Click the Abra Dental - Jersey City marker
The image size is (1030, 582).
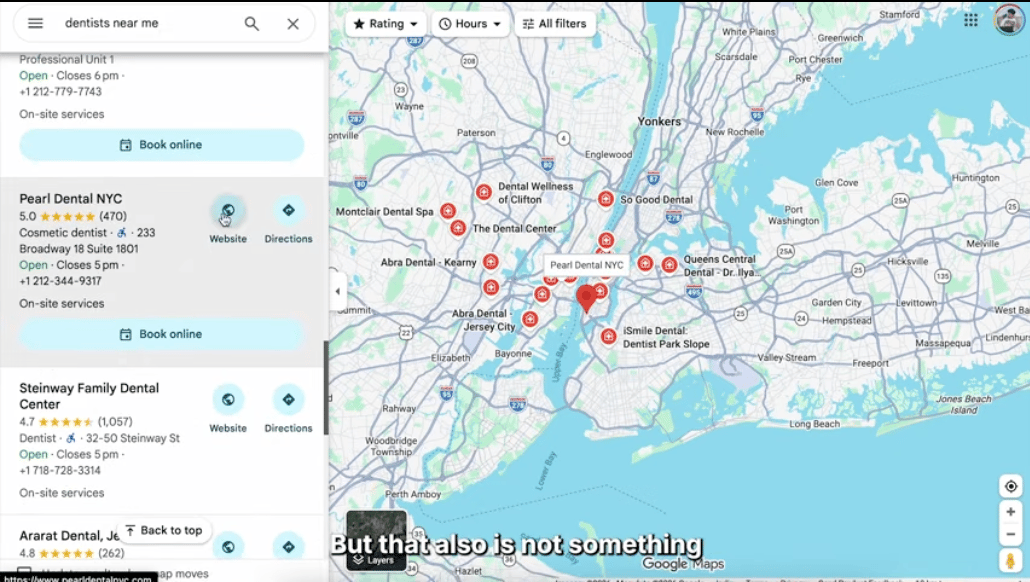(x=530, y=320)
